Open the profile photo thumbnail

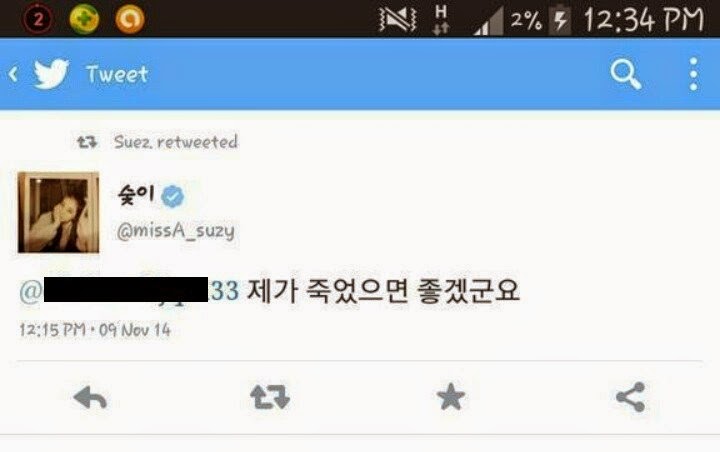tap(58, 212)
